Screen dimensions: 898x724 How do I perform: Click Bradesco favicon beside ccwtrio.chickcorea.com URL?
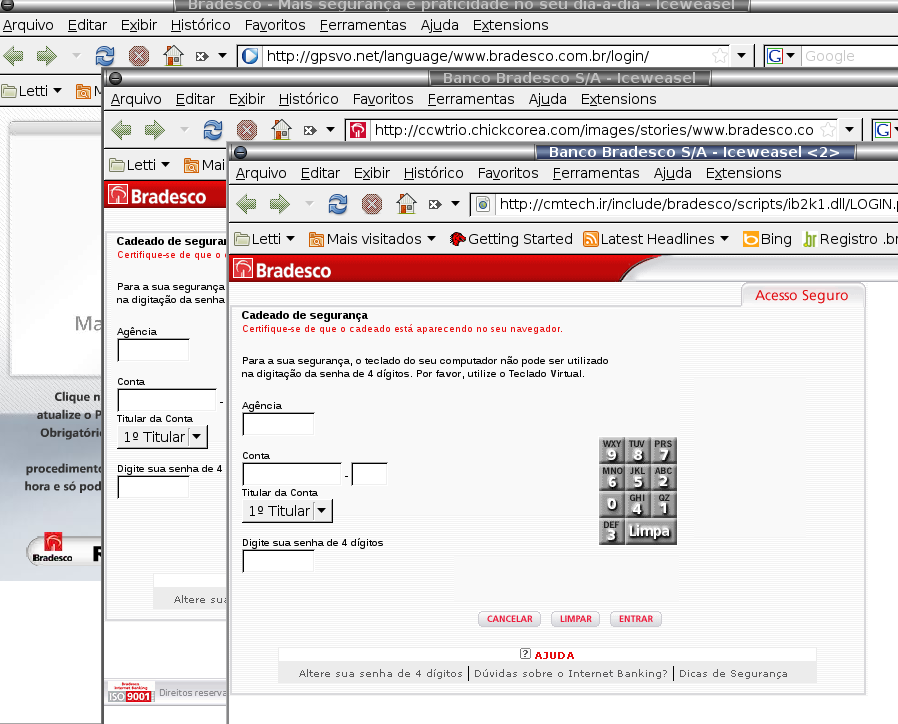pyautogui.click(x=358, y=131)
